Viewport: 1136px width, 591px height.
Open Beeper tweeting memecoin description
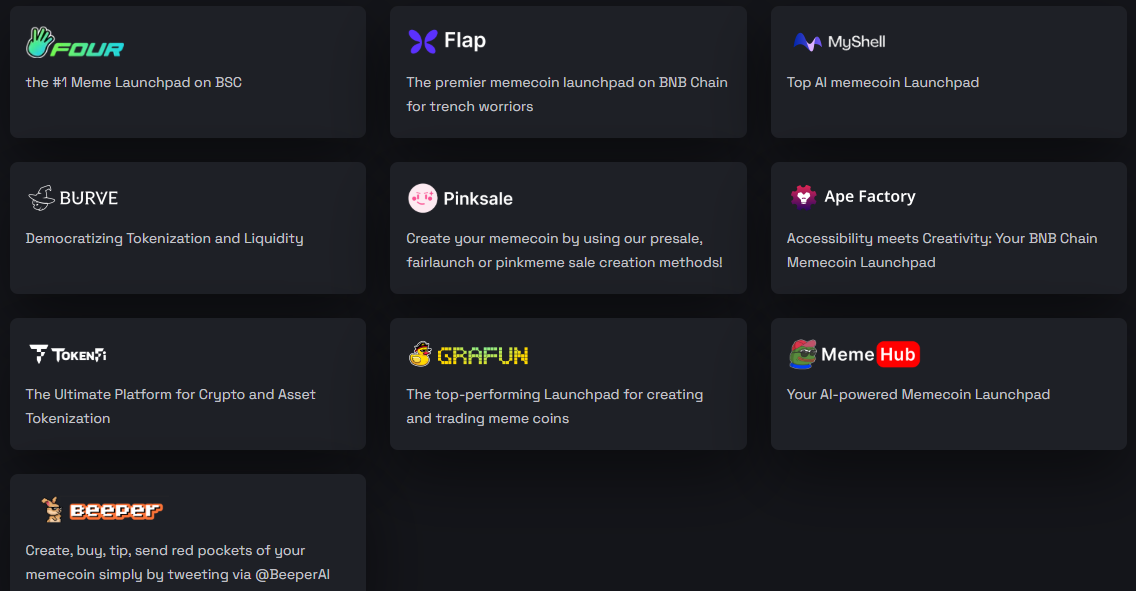(178, 562)
